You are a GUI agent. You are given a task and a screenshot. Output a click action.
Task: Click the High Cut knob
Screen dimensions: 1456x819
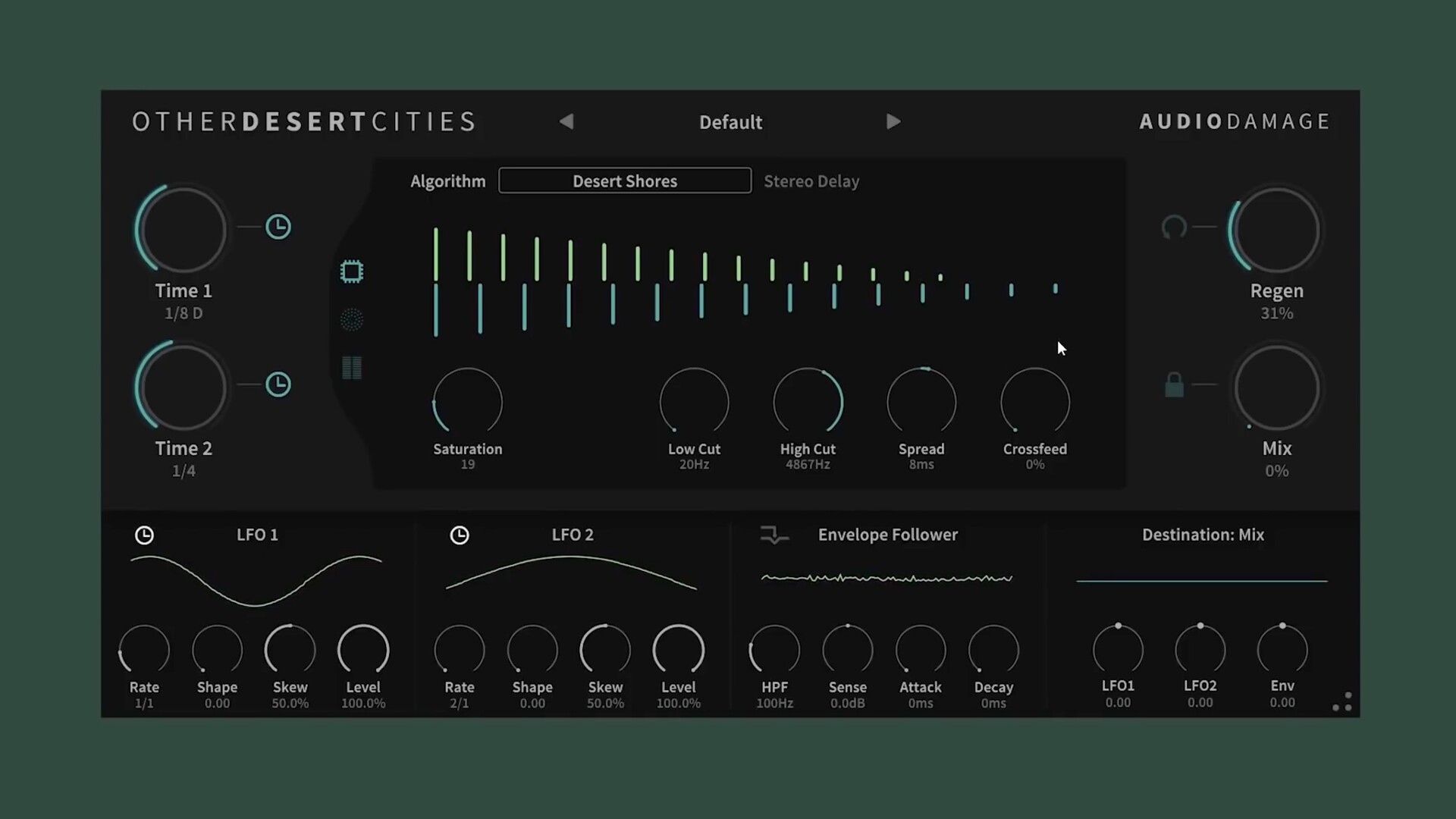click(x=808, y=402)
